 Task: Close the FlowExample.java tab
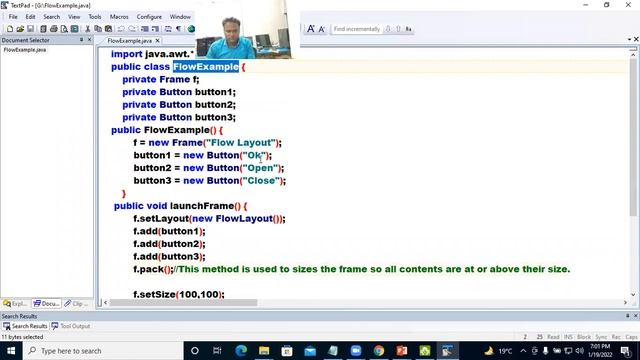coord(158,41)
